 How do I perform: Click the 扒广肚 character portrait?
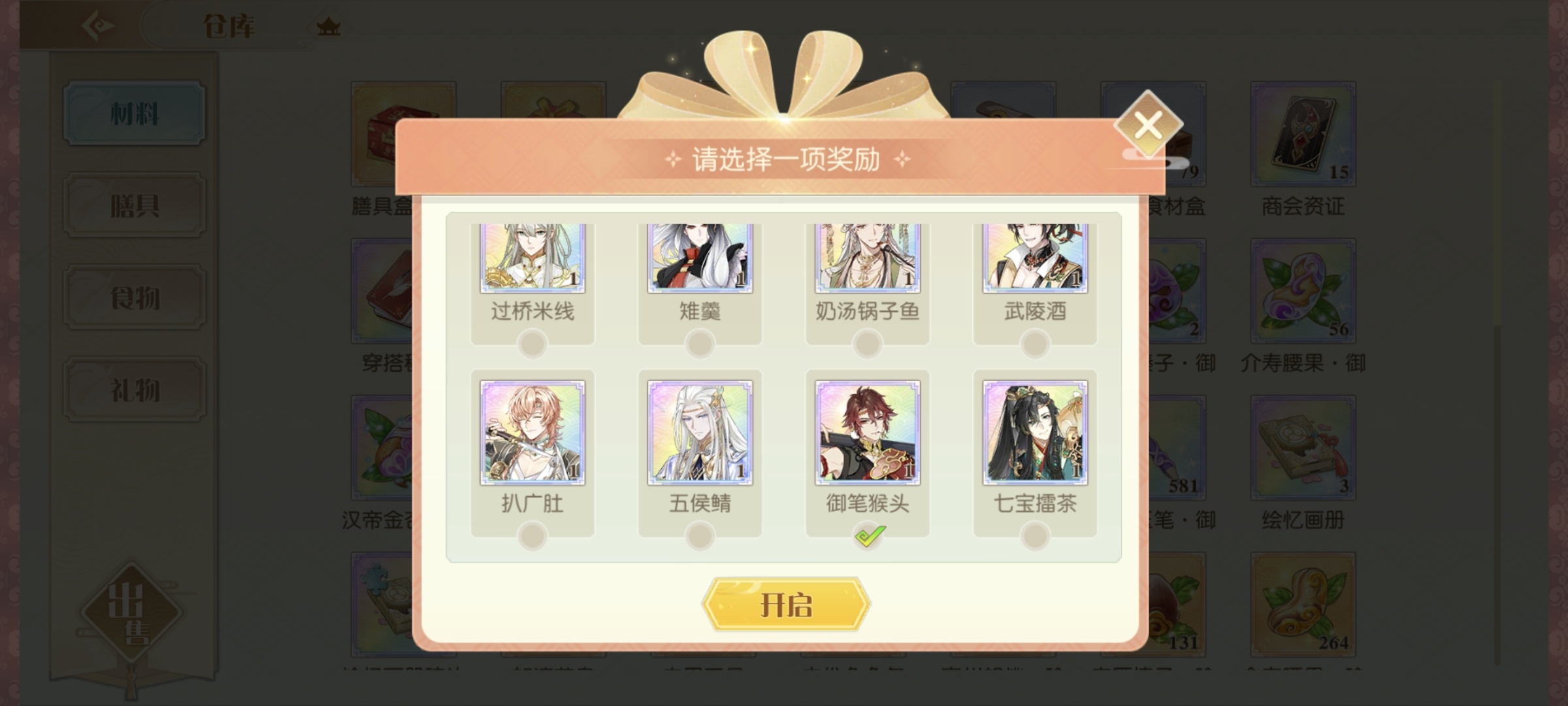click(532, 433)
